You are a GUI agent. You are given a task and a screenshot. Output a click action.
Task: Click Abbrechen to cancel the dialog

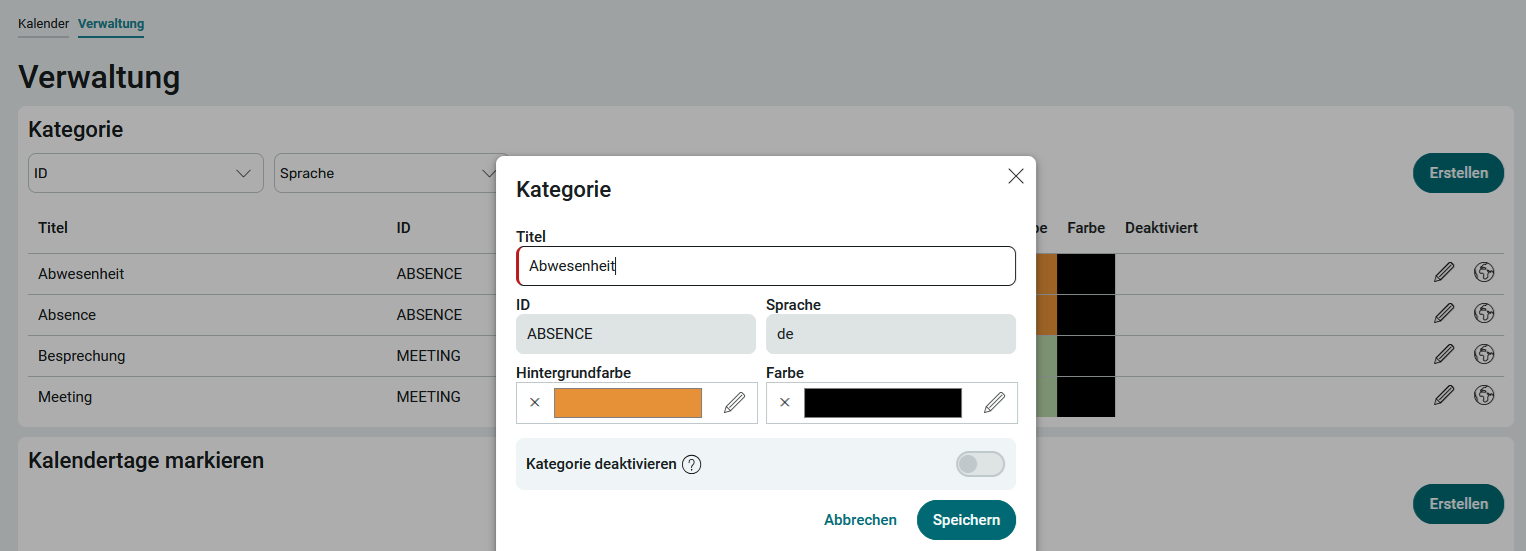point(860,520)
